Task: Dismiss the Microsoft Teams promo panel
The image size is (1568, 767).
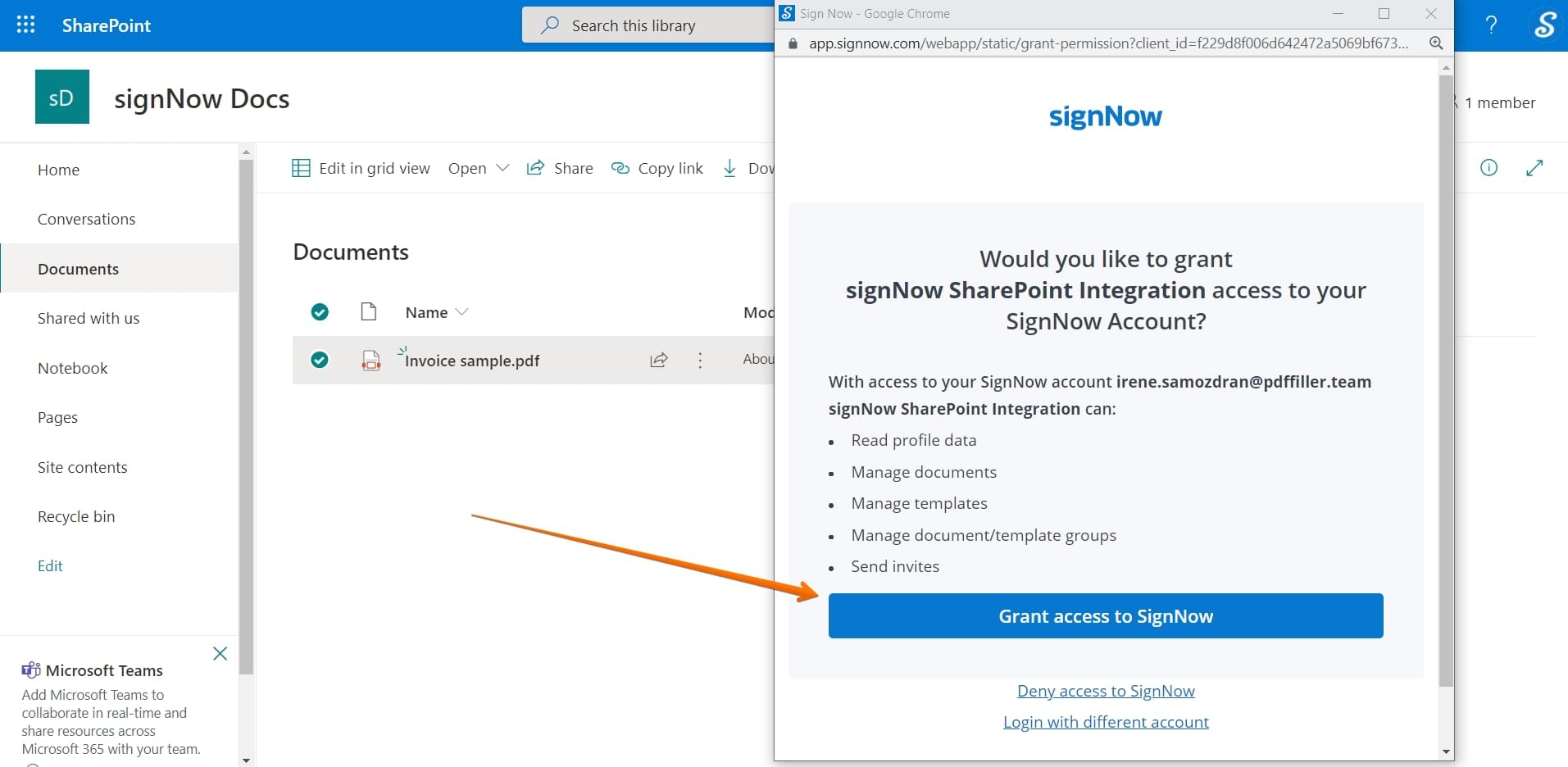Action: tap(220, 653)
